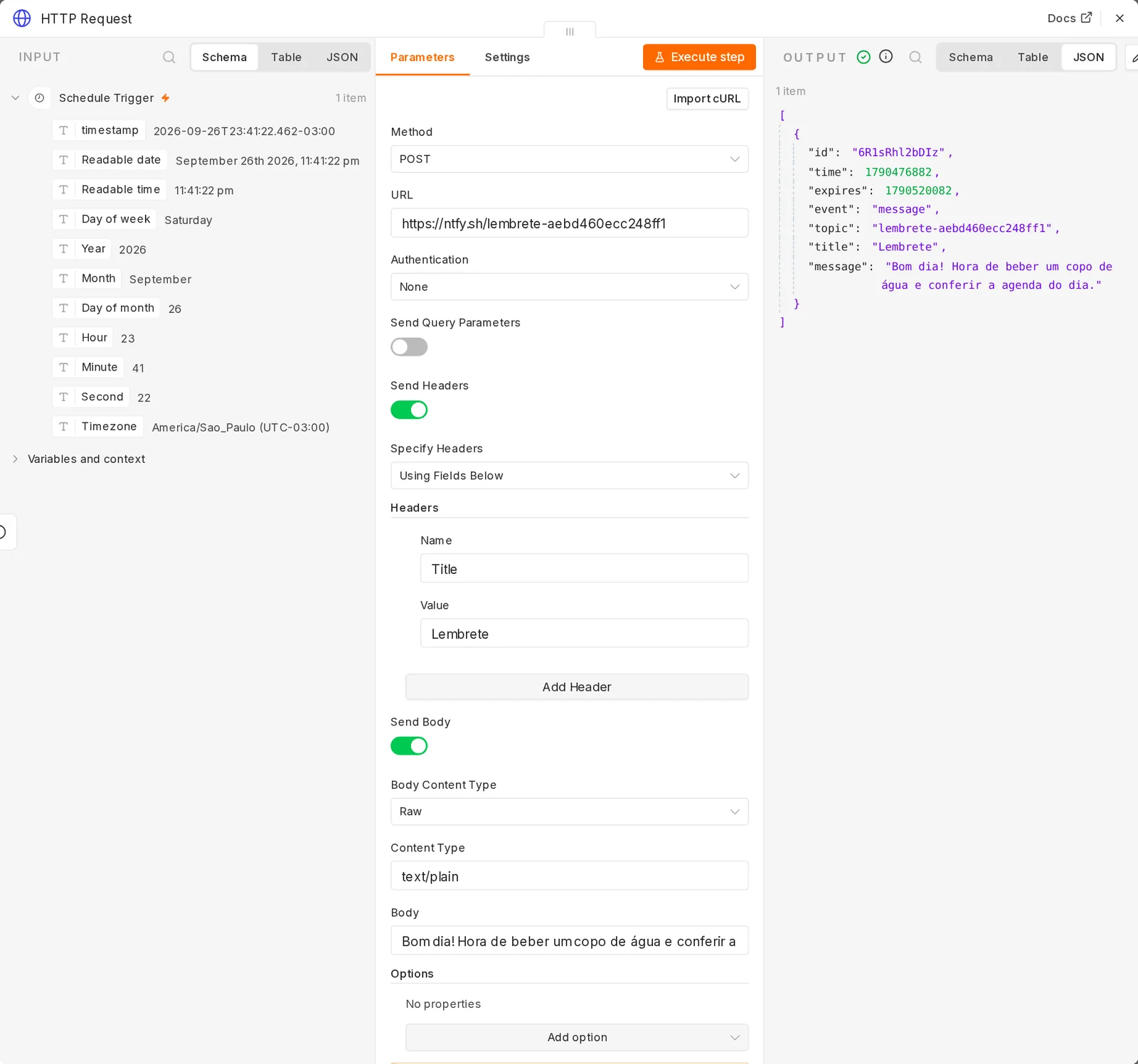Image resolution: width=1138 pixels, height=1064 pixels.
Task: Click type icon beside timestamp field
Action: point(63,130)
